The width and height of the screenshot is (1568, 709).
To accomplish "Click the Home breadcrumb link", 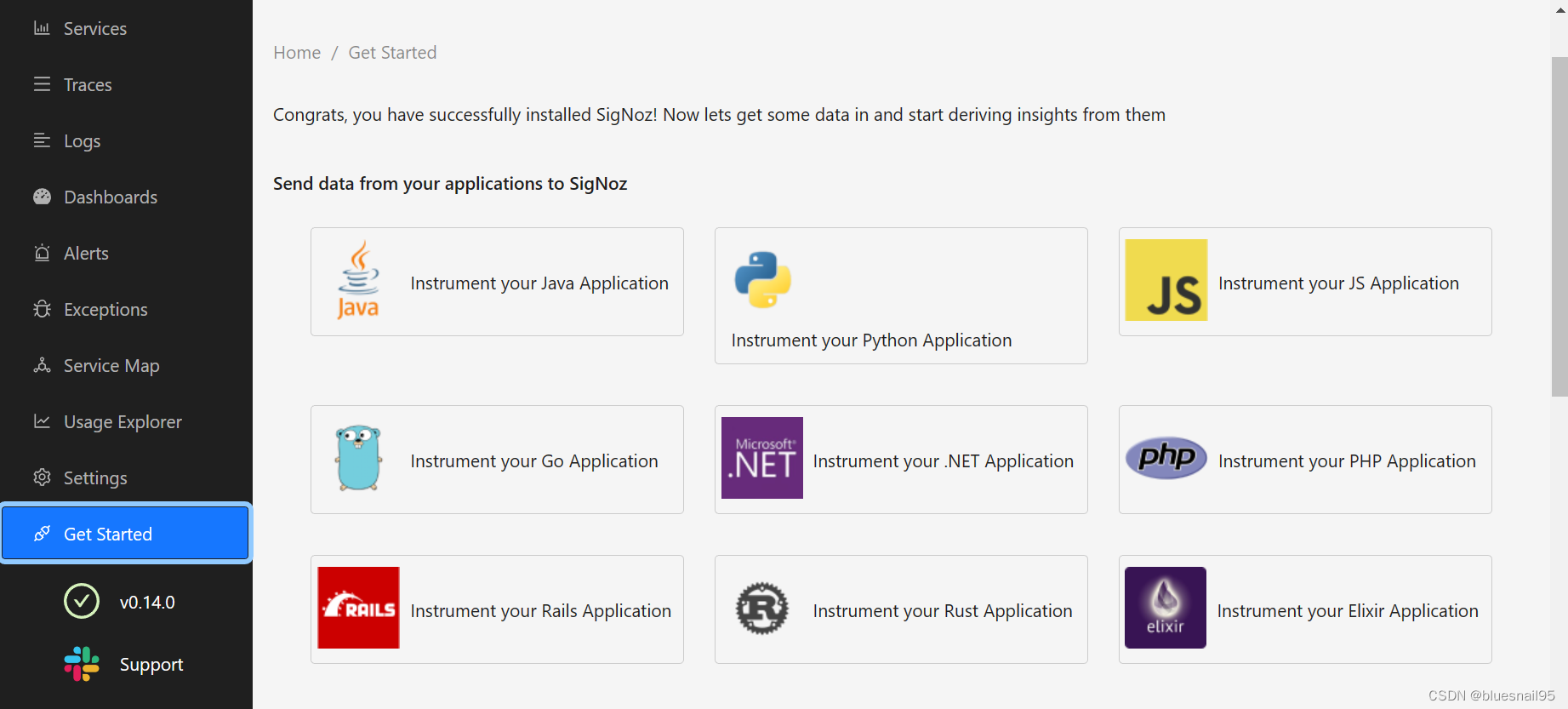I will click(x=297, y=53).
